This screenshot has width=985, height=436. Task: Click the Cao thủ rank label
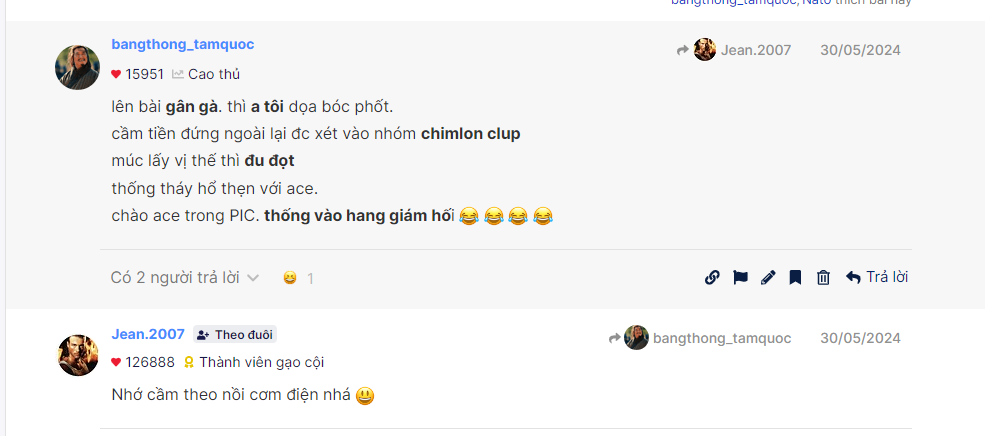pyautogui.click(x=213, y=74)
